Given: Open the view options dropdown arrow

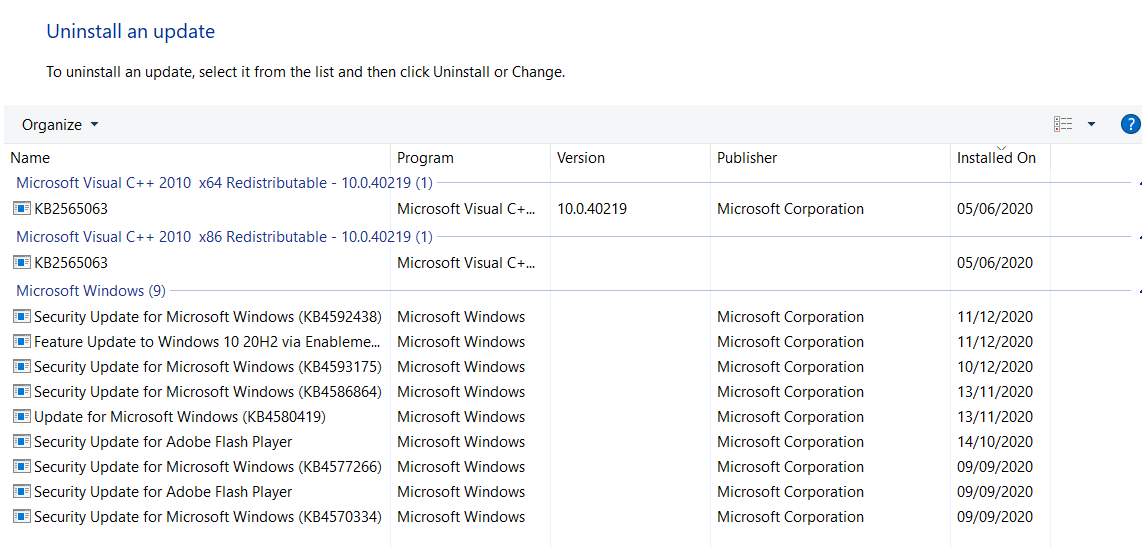Looking at the screenshot, I should coord(1091,124).
